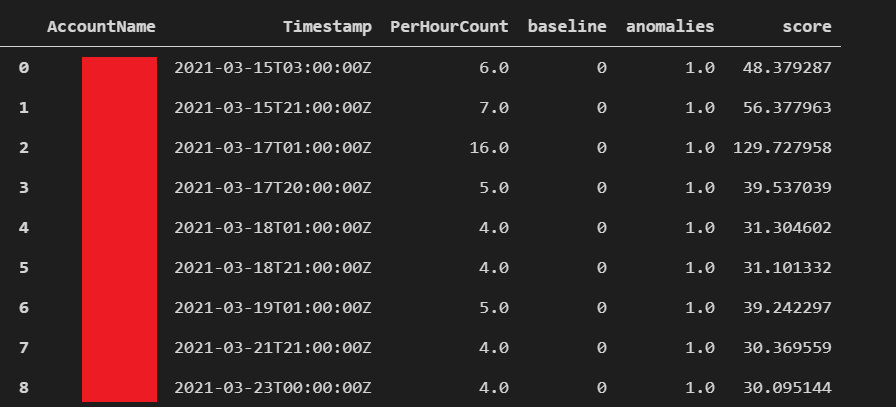Select the score value 48.379287
896x407 pixels.
point(787,68)
